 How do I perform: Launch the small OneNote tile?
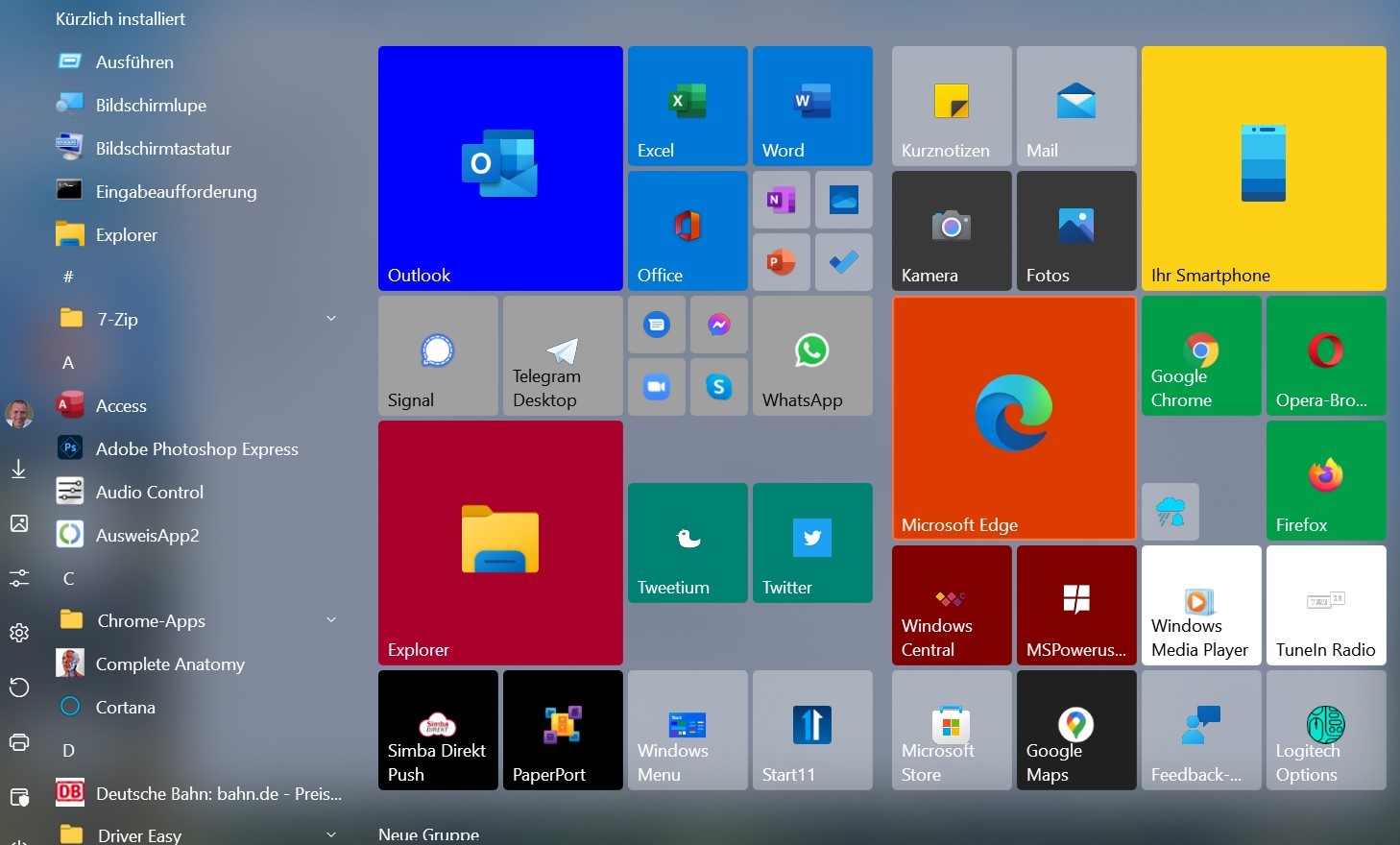point(782,200)
